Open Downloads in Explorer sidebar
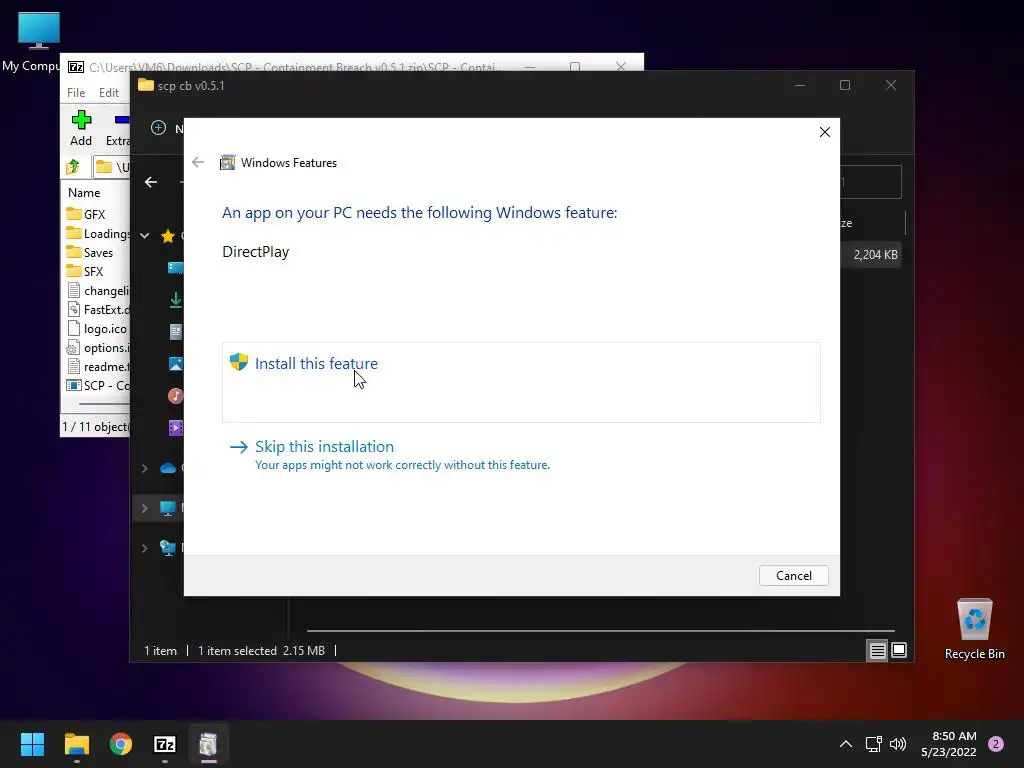 point(176,300)
